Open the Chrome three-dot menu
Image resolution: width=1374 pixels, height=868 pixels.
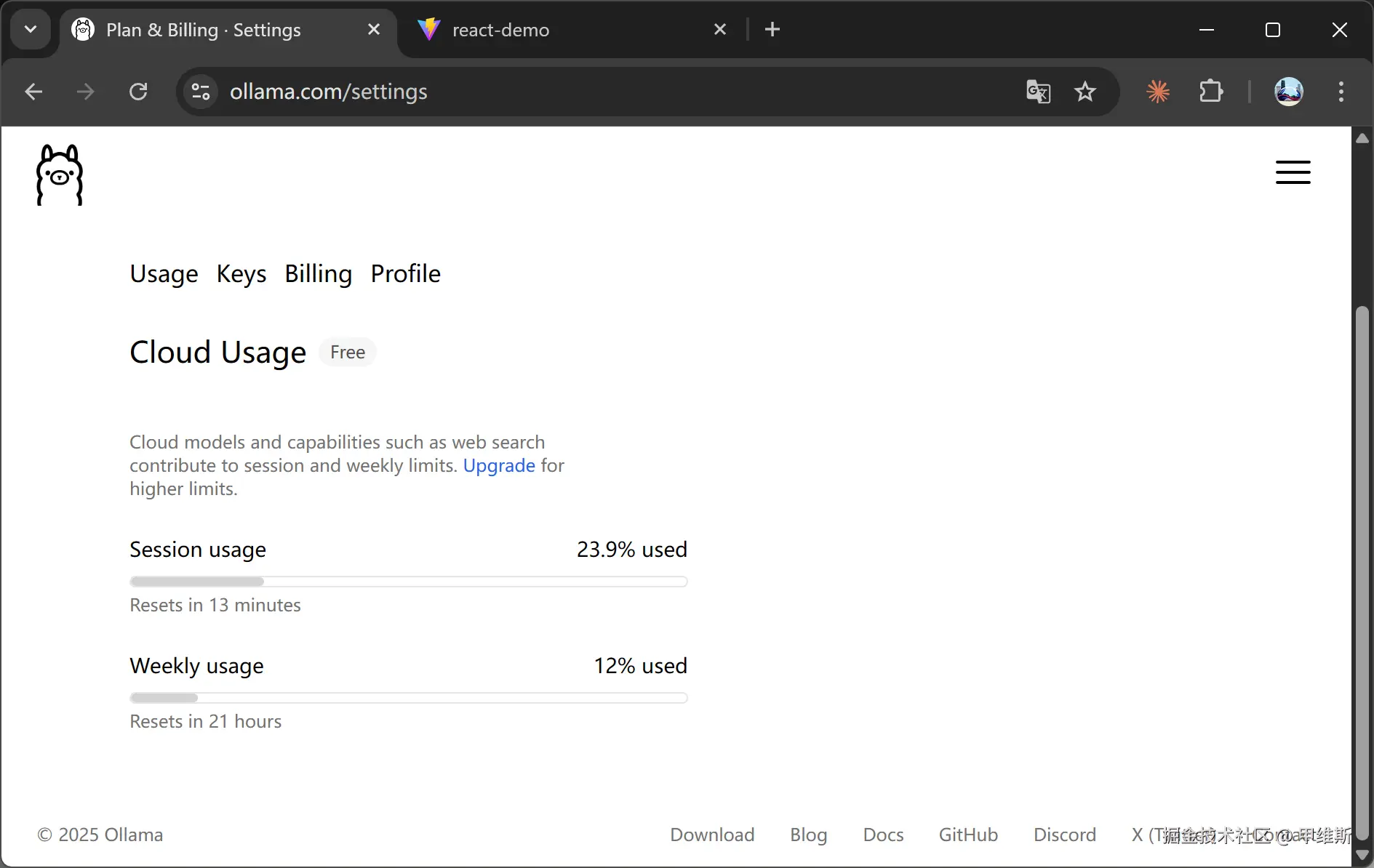point(1341,92)
